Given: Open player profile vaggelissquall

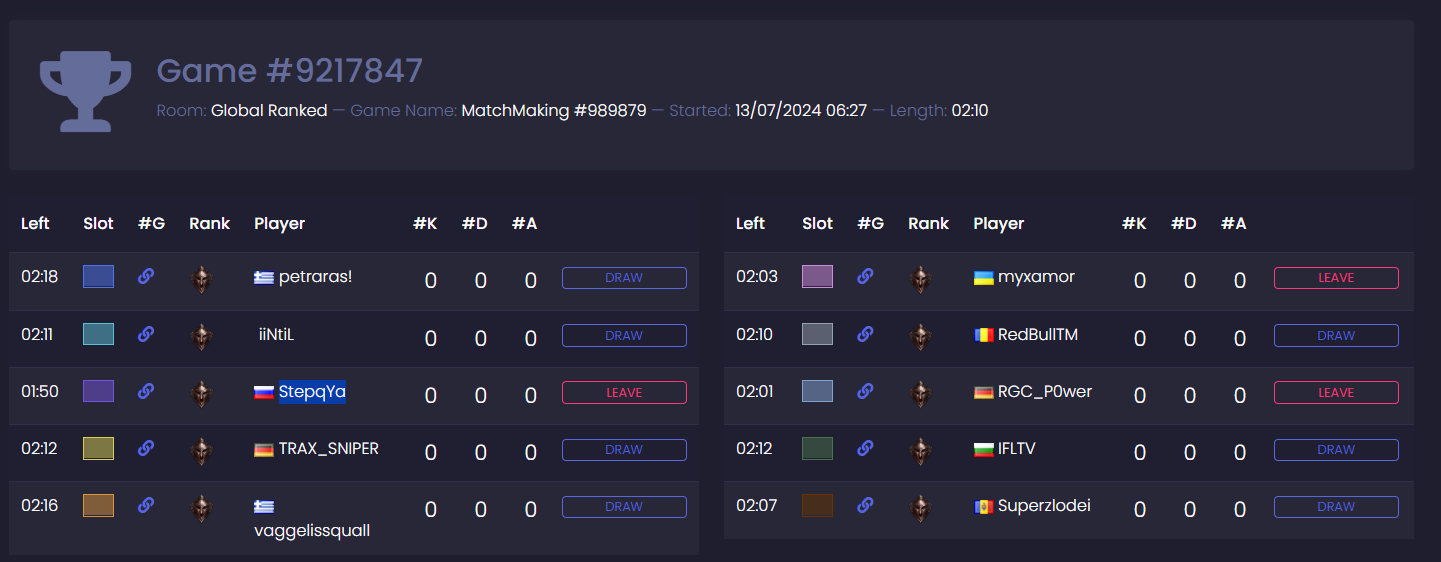Looking at the screenshot, I should point(312,531).
